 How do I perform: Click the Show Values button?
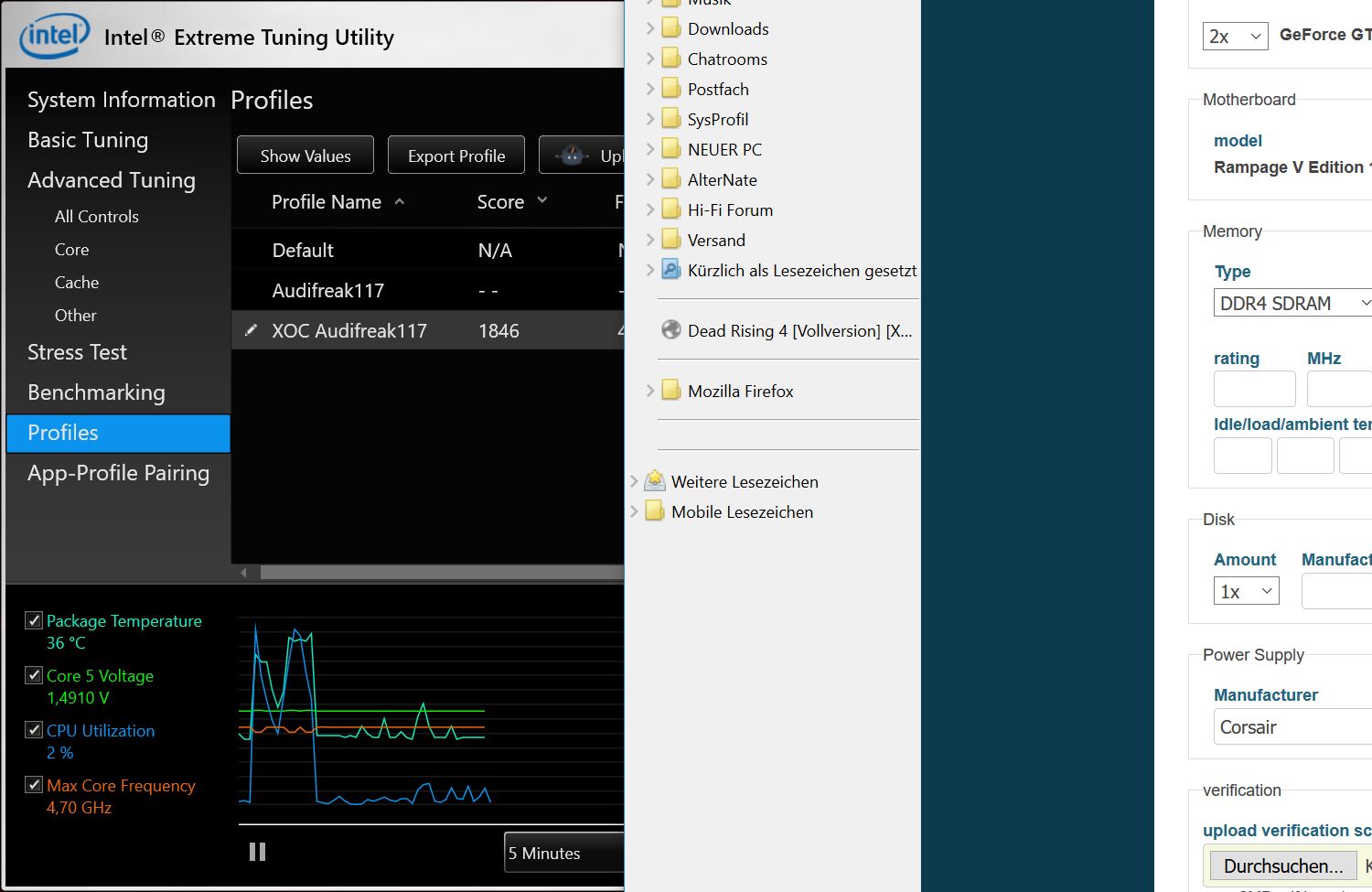pos(305,156)
